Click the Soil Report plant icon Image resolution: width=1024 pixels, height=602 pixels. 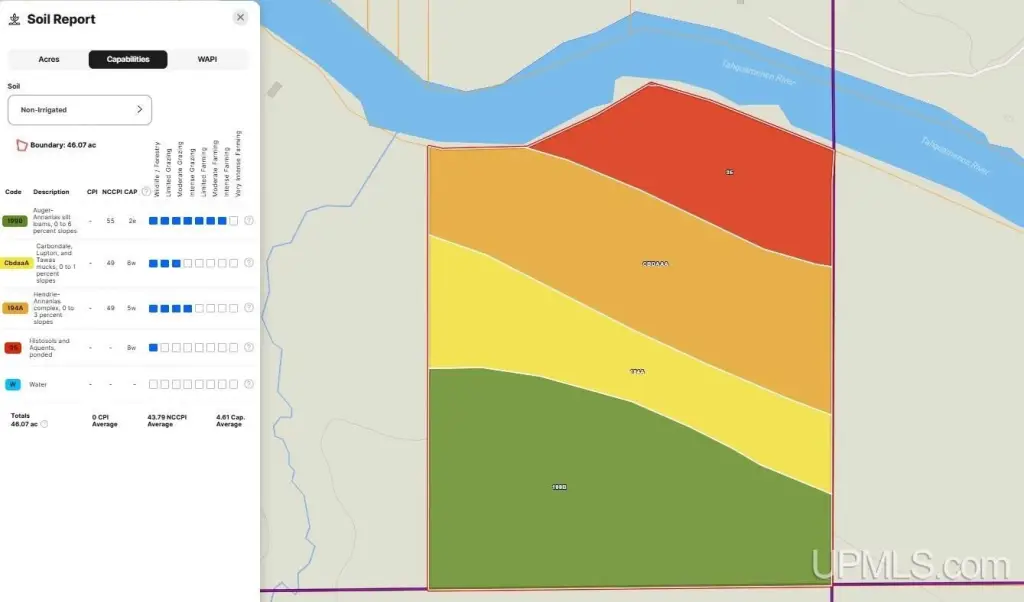tap(14, 19)
